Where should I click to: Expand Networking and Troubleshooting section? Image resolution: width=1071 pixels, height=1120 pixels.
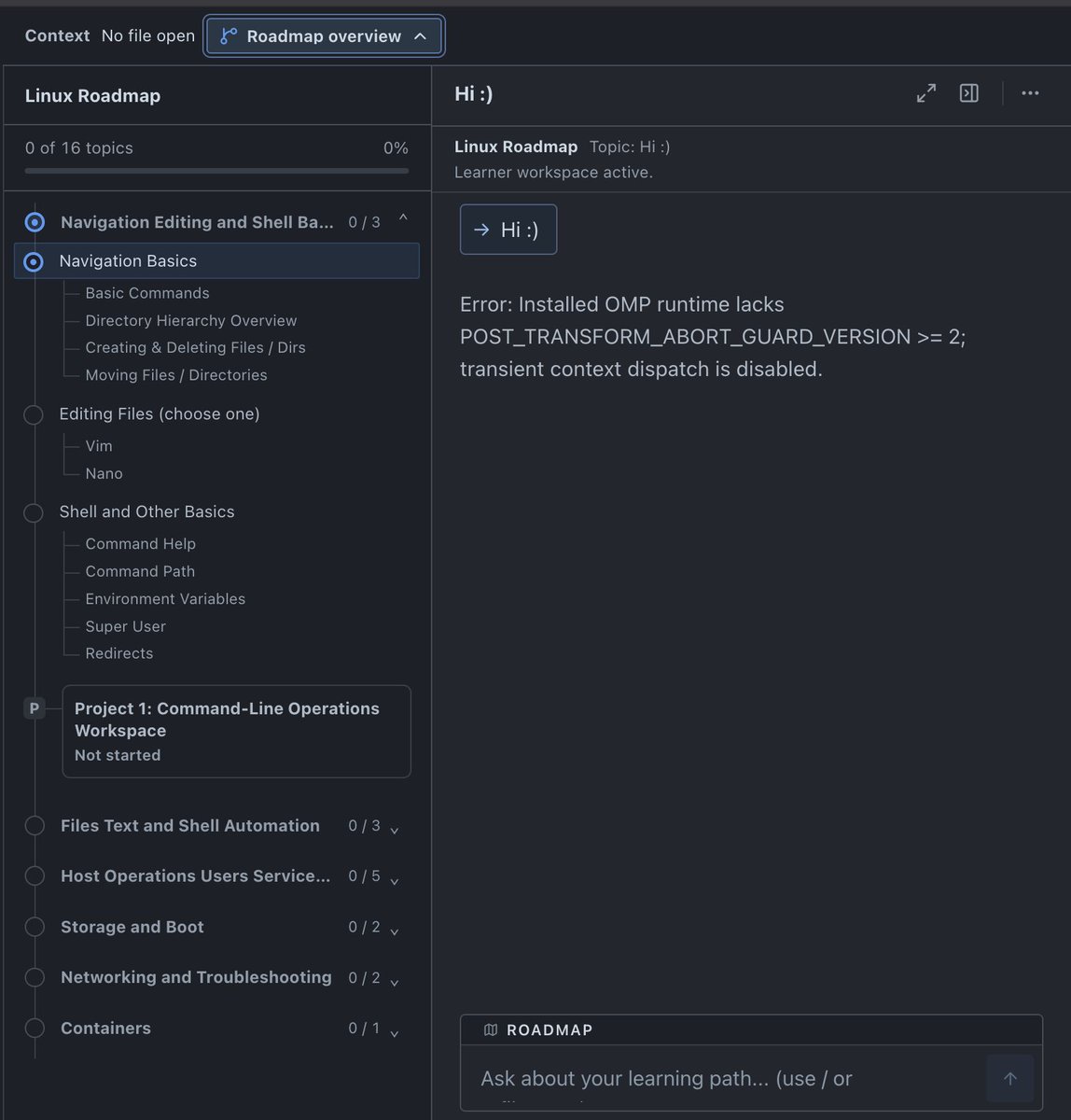[x=394, y=981]
